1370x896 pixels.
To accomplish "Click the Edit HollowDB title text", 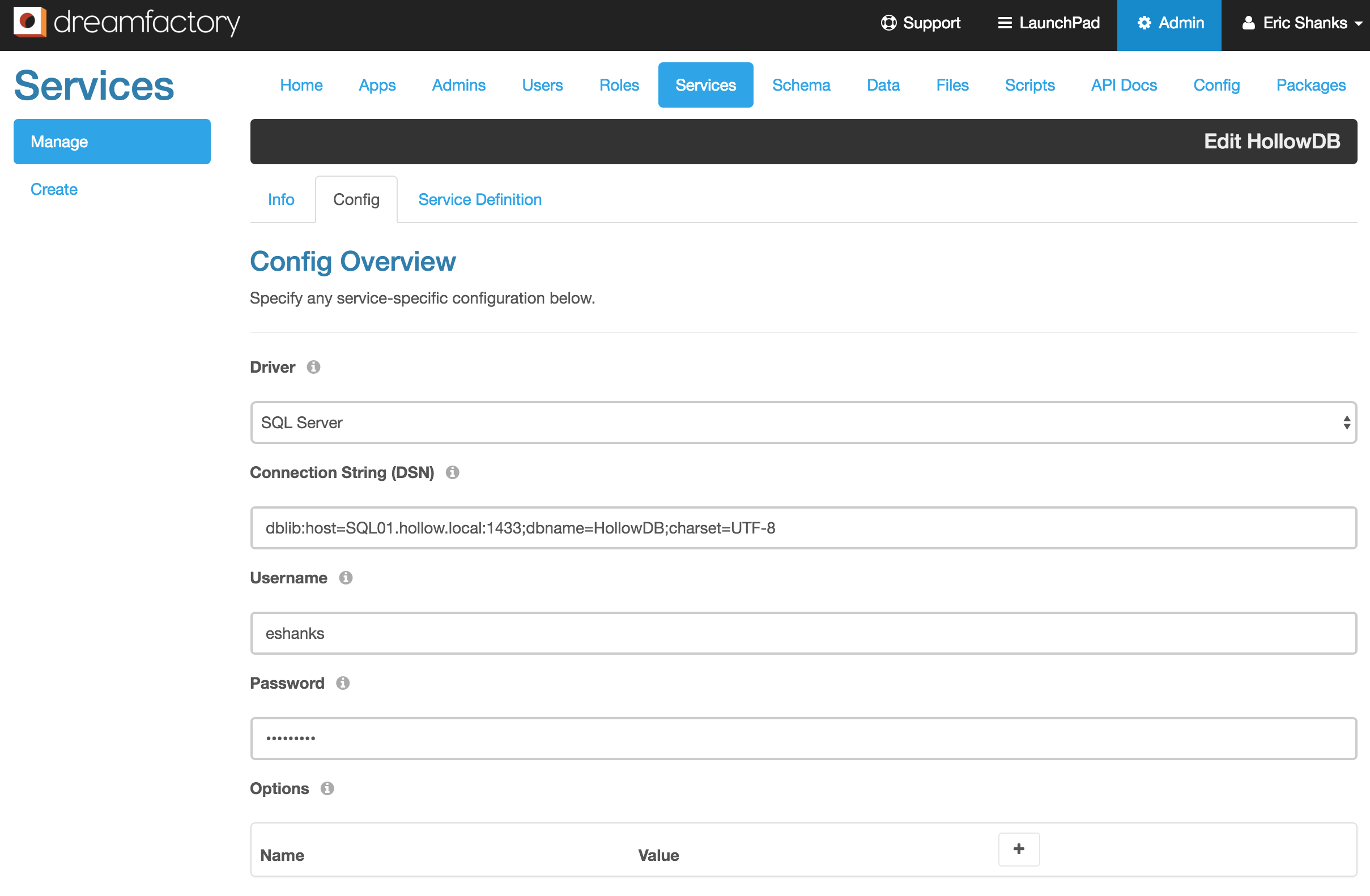I will 1272,142.
